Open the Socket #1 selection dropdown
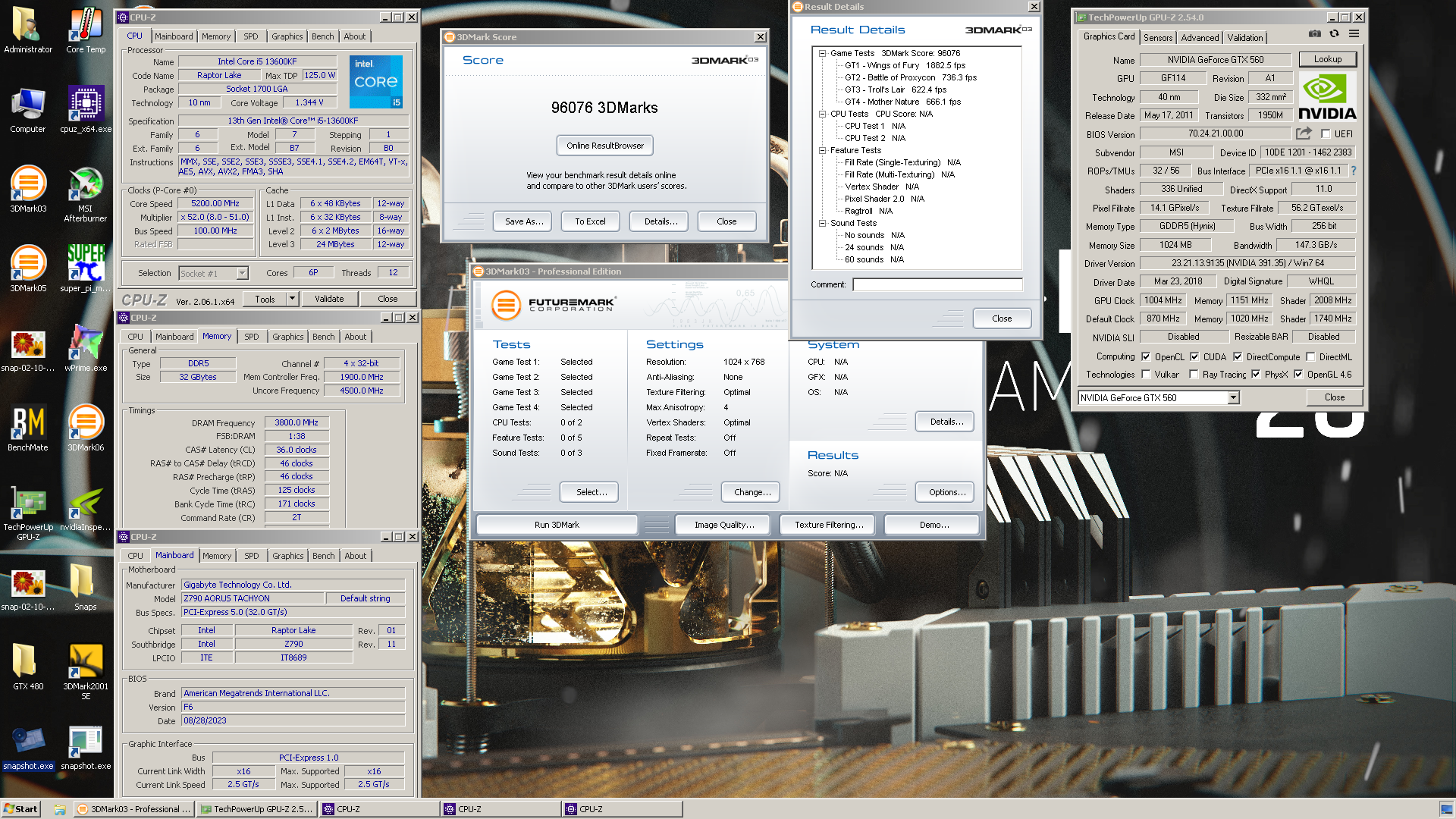The image size is (1456, 819). [x=242, y=273]
